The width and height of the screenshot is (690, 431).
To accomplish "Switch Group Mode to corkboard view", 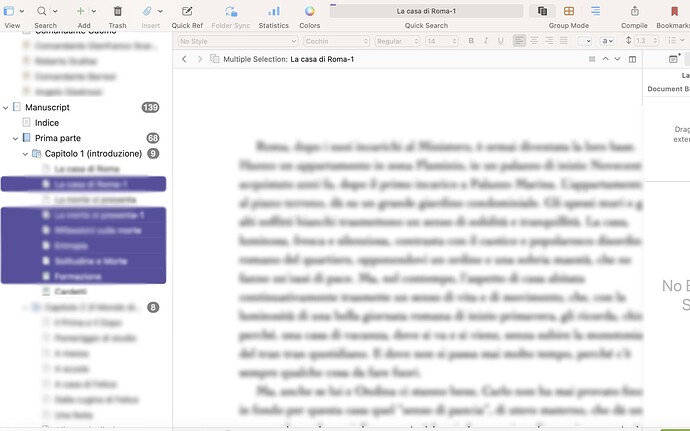I will [569, 11].
